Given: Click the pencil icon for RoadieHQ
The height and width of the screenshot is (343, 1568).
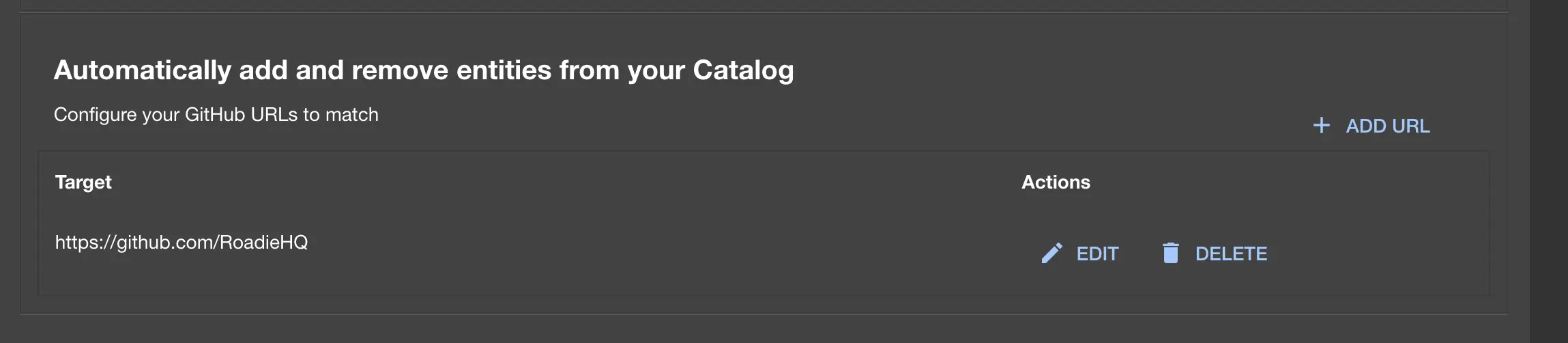Looking at the screenshot, I should tap(1051, 253).
